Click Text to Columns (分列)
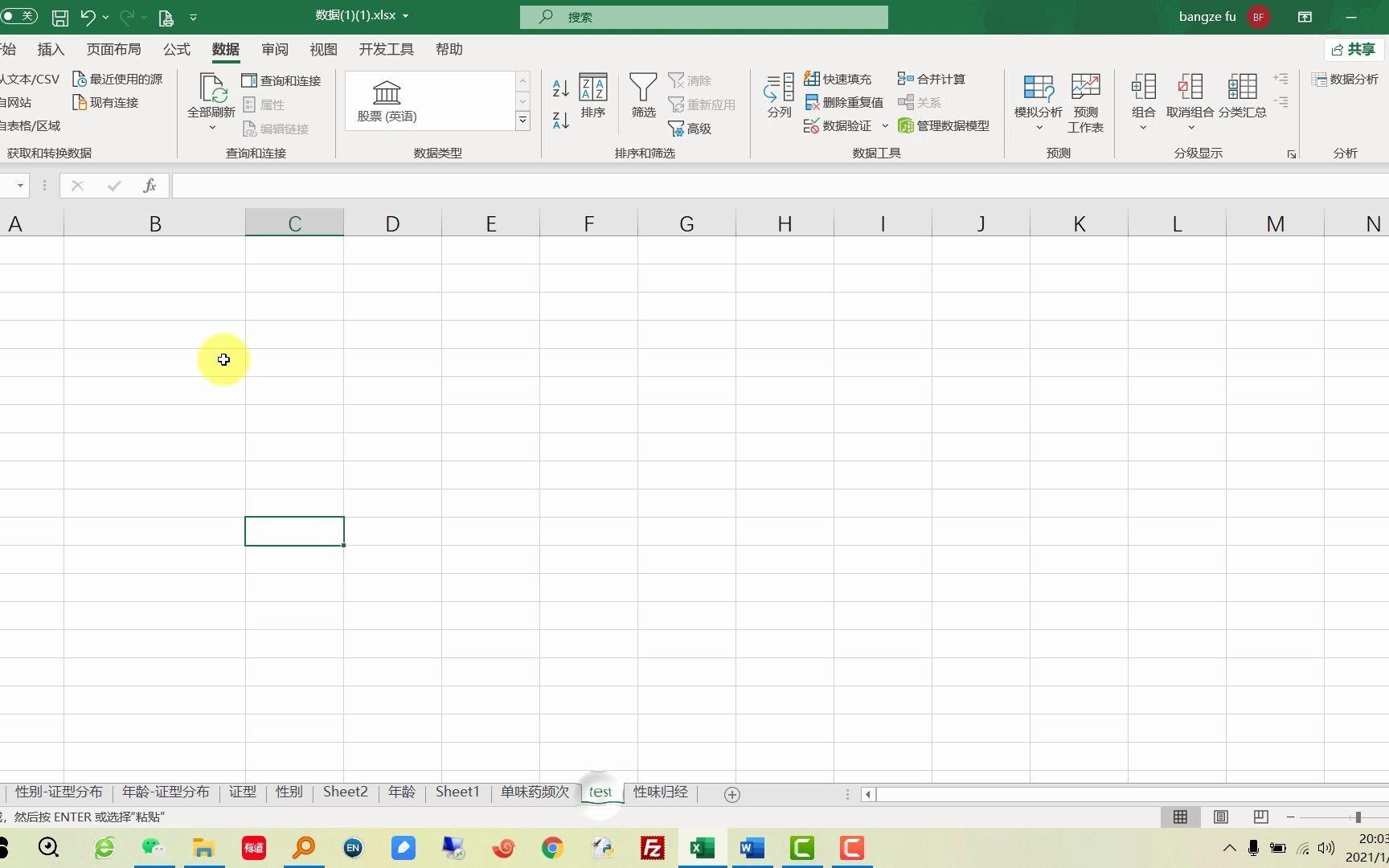1389x868 pixels. tap(779, 96)
